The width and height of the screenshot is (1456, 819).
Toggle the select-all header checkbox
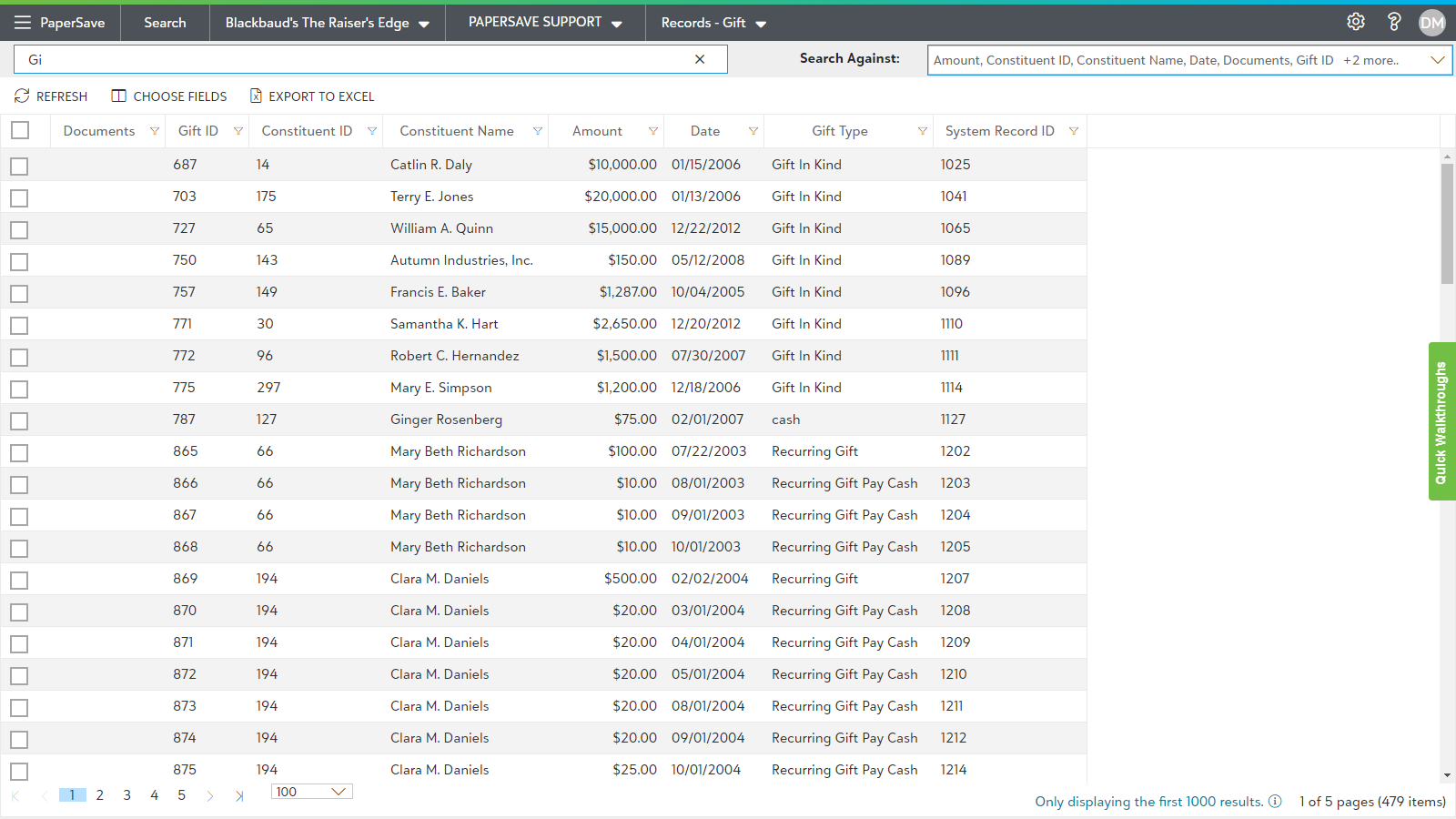tap(20, 130)
